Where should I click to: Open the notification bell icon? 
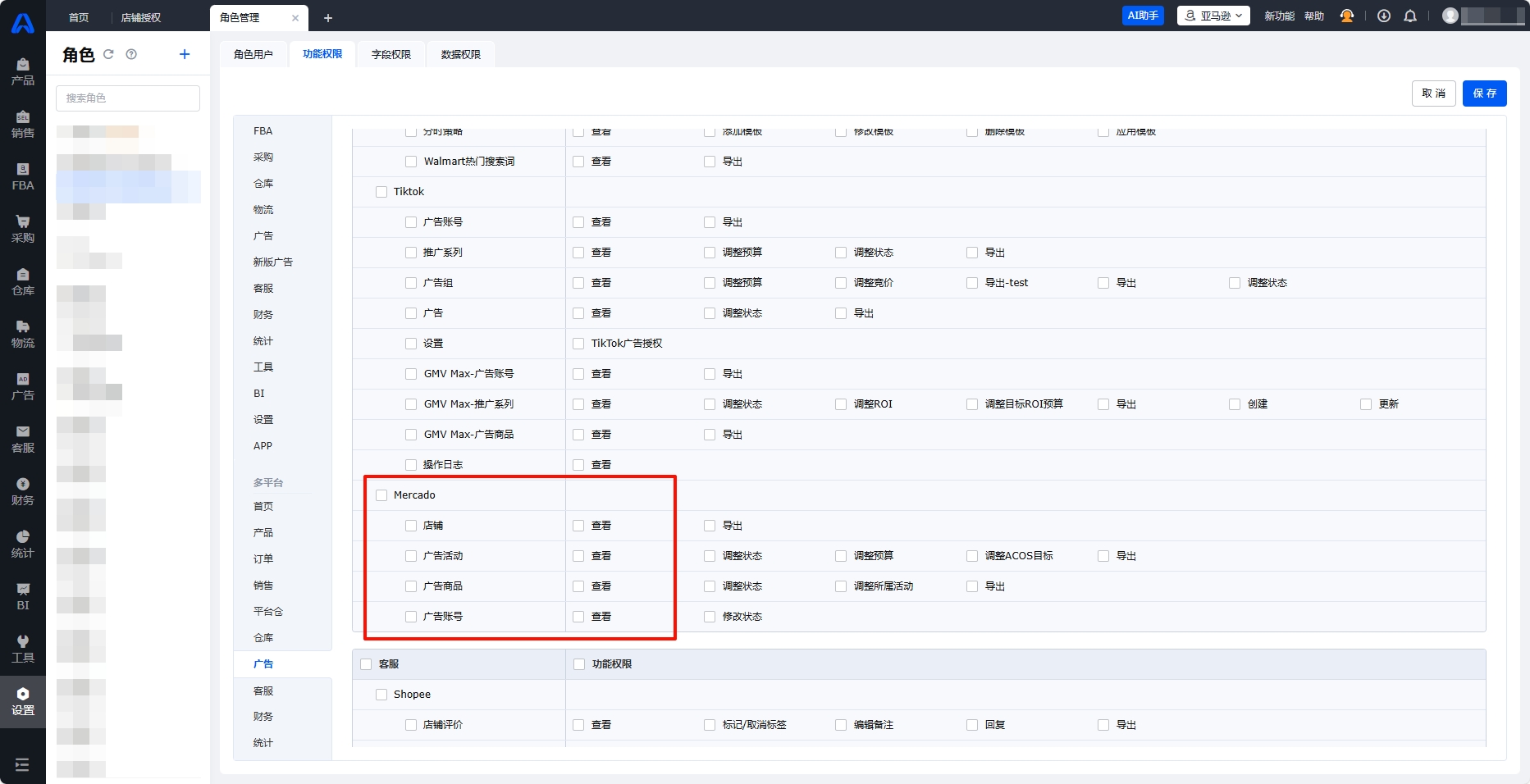click(x=1410, y=16)
